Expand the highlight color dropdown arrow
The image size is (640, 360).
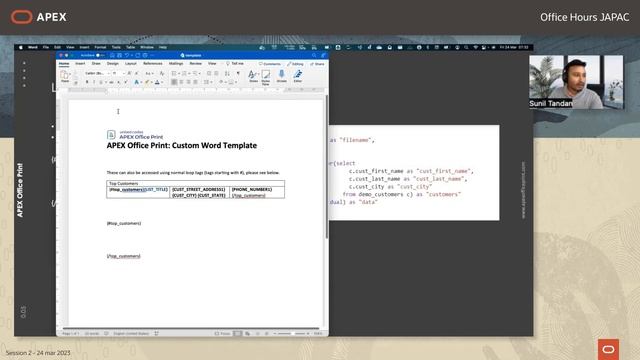(151, 82)
